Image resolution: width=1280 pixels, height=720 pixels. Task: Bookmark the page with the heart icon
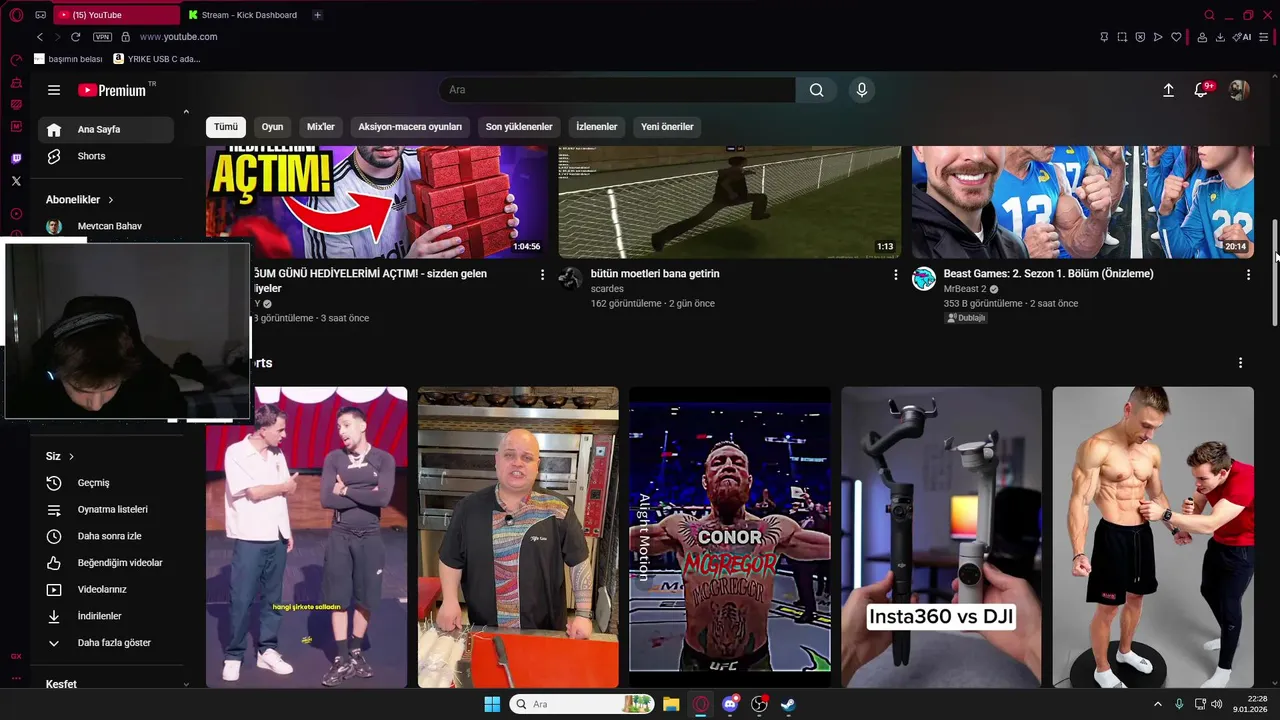click(1176, 37)
